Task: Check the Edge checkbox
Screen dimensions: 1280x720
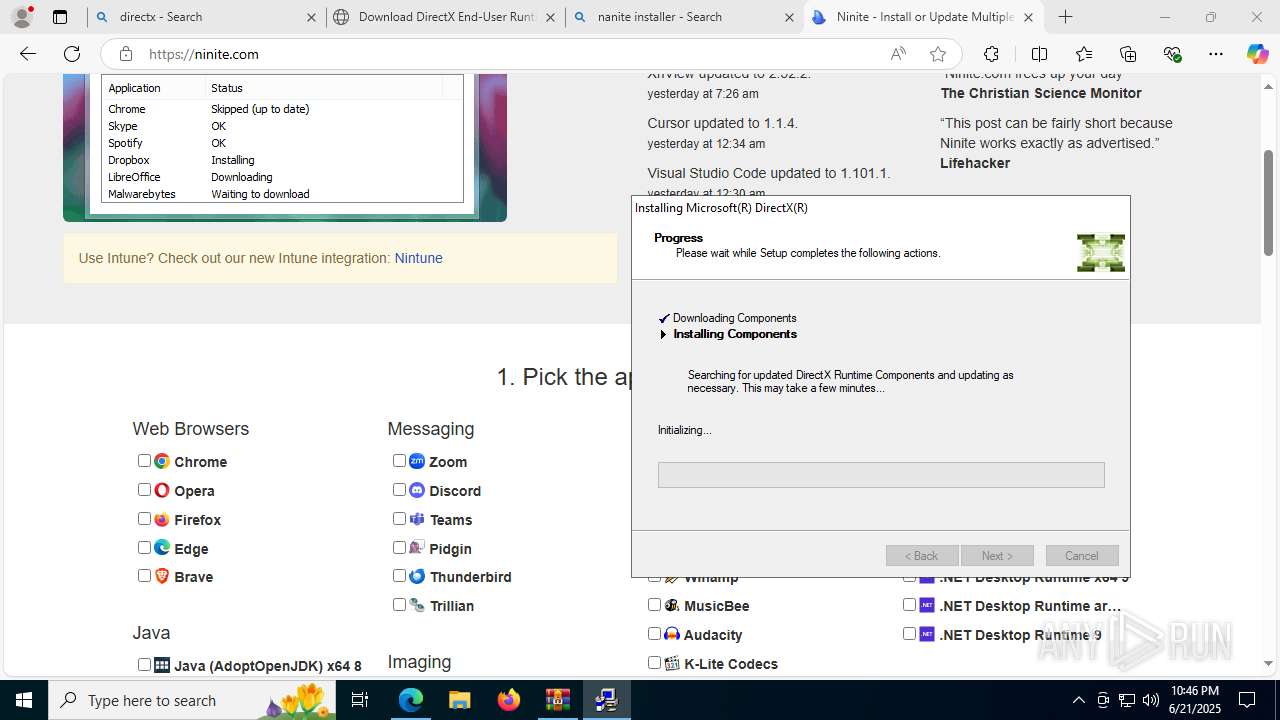Action: click(144, 547)
